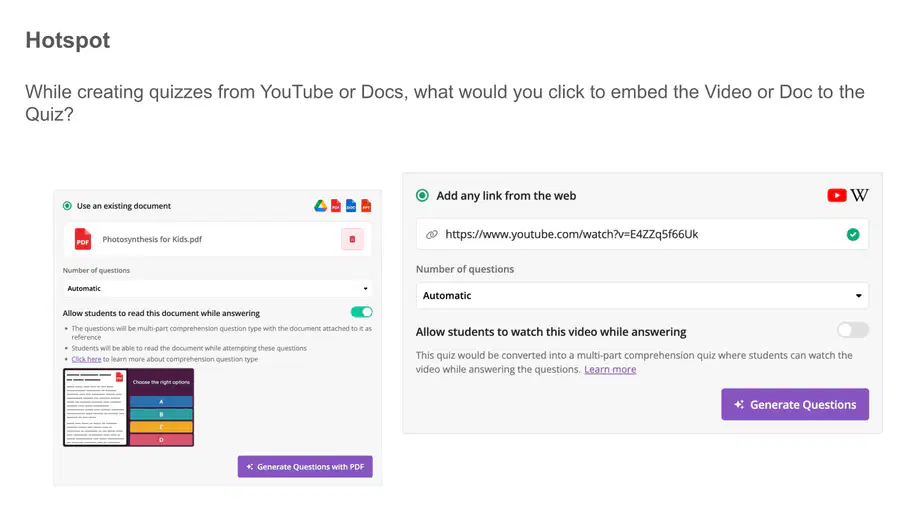
Task: Click the 'Photosynthesis for Kids.pdf' file name
Action: pyautogui.click(x=152, y=239)
